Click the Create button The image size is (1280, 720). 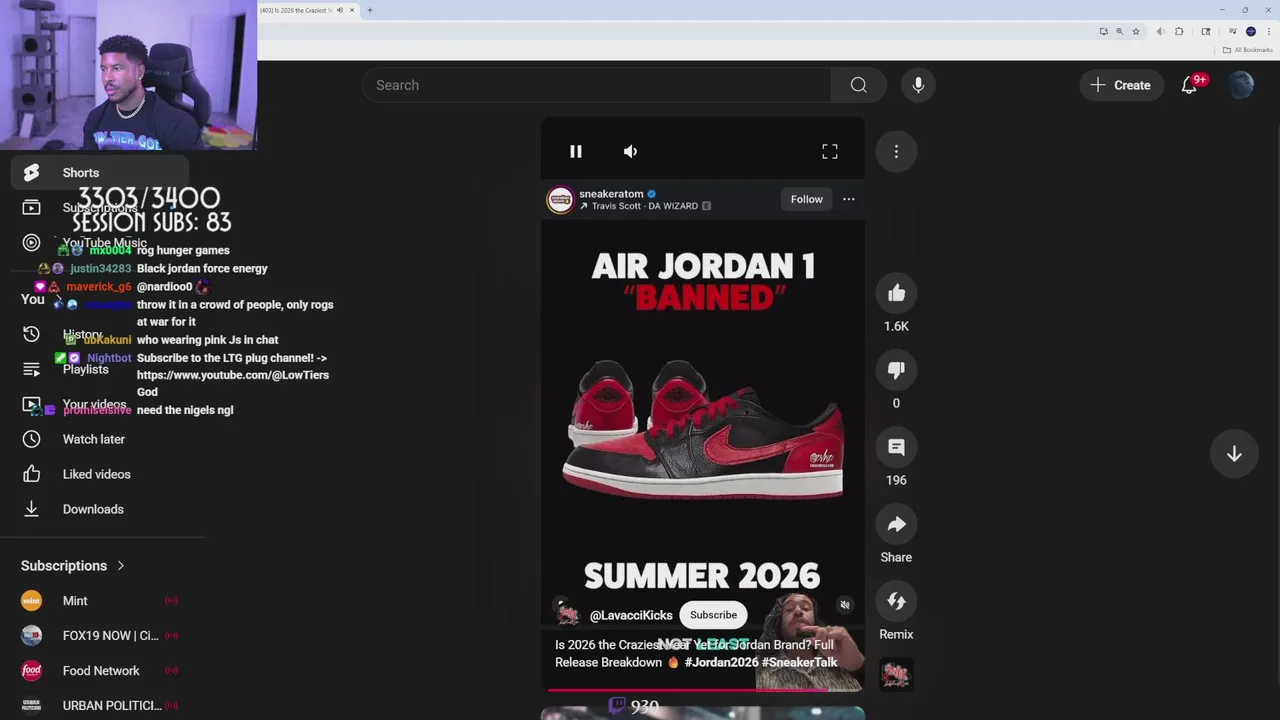tap(1121, 85)
